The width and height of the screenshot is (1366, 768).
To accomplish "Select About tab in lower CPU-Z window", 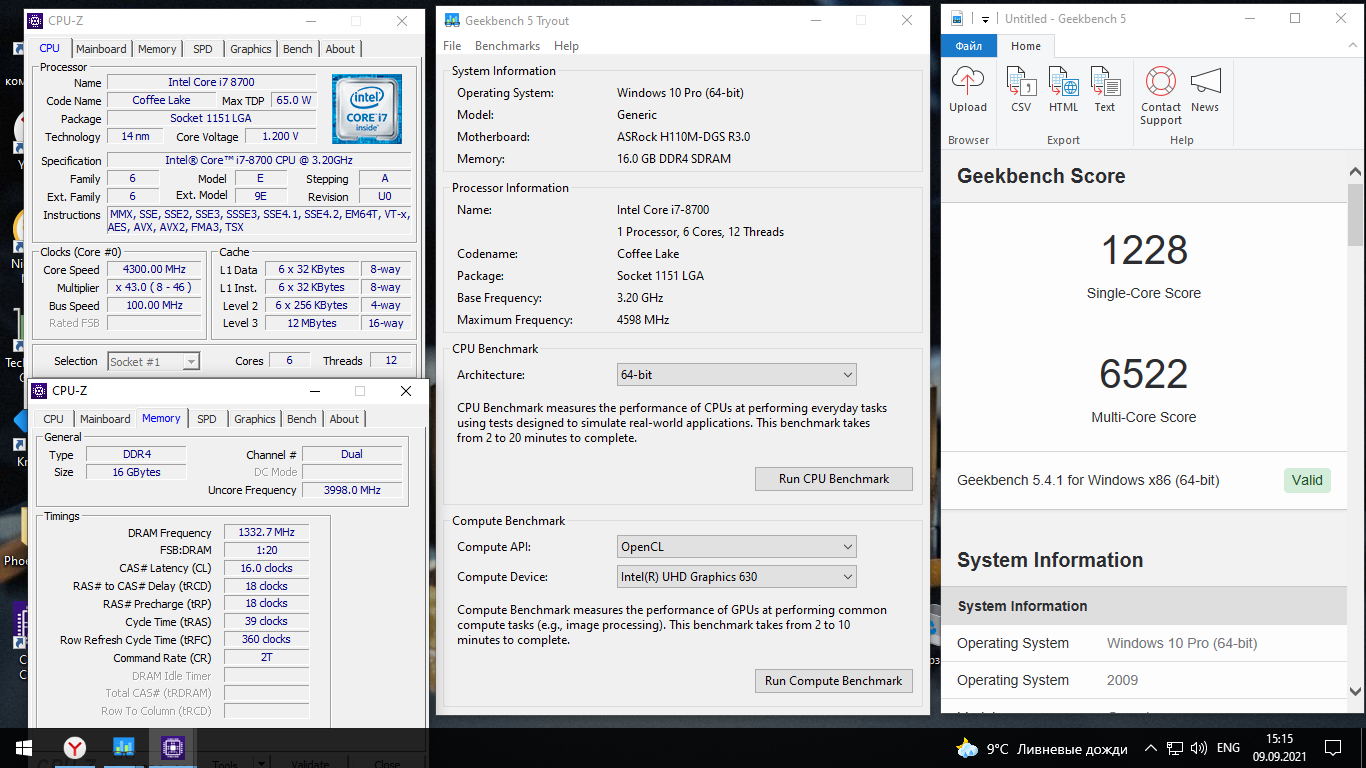I will pos(344,419).
